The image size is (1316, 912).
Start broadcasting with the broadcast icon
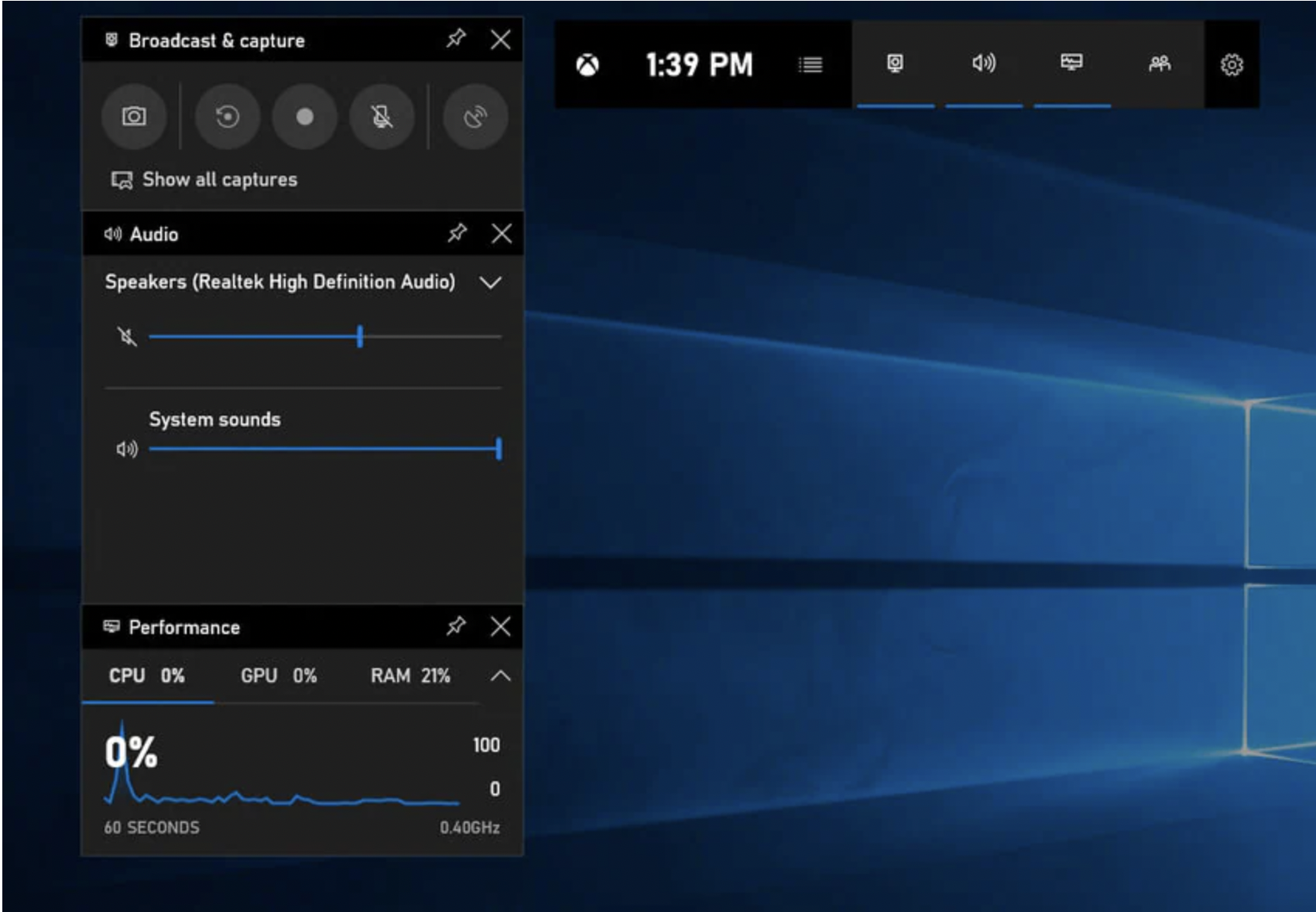475,117
